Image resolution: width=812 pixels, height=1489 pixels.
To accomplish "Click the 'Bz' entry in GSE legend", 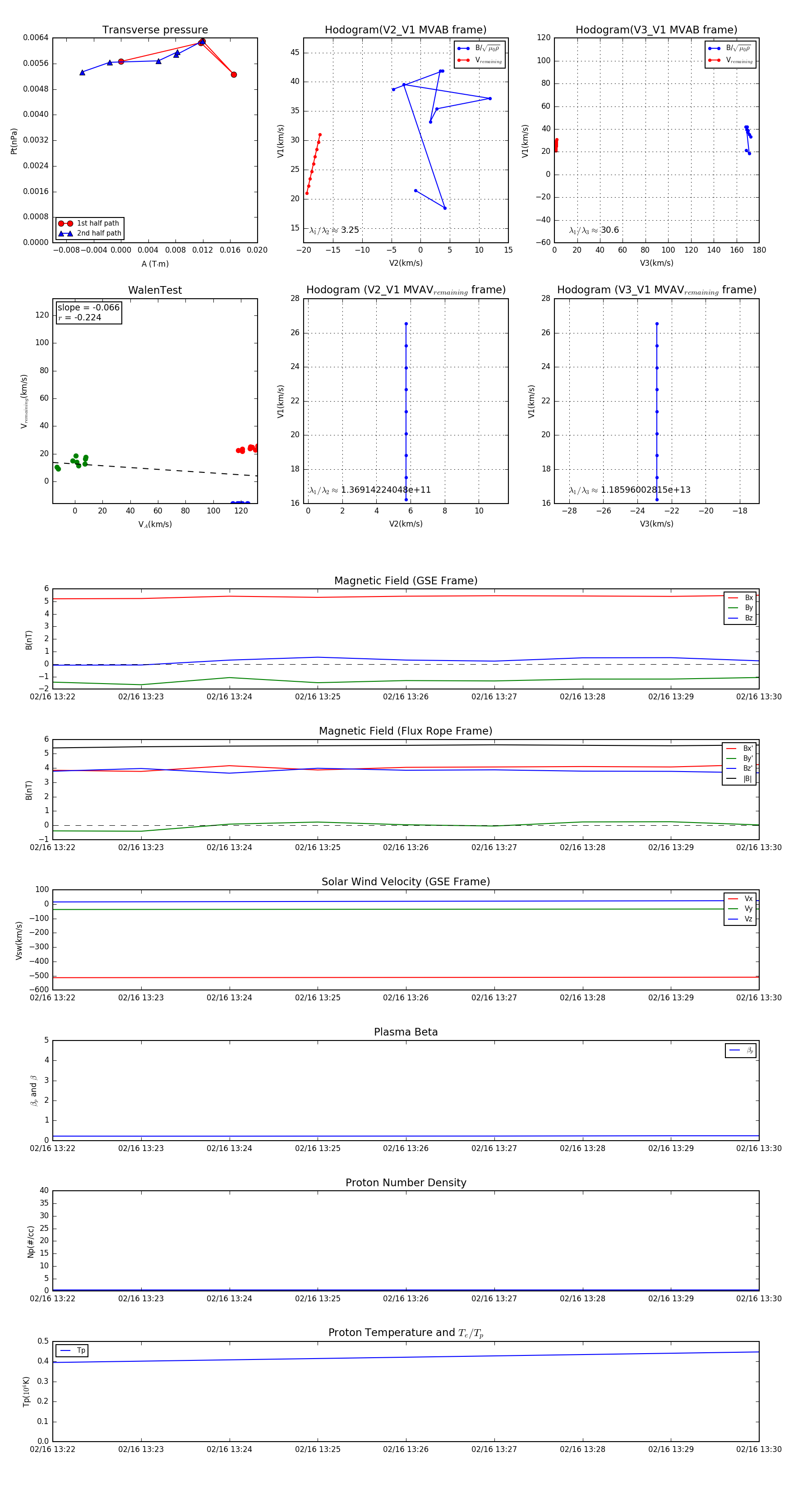I will (x=740, y=618).
